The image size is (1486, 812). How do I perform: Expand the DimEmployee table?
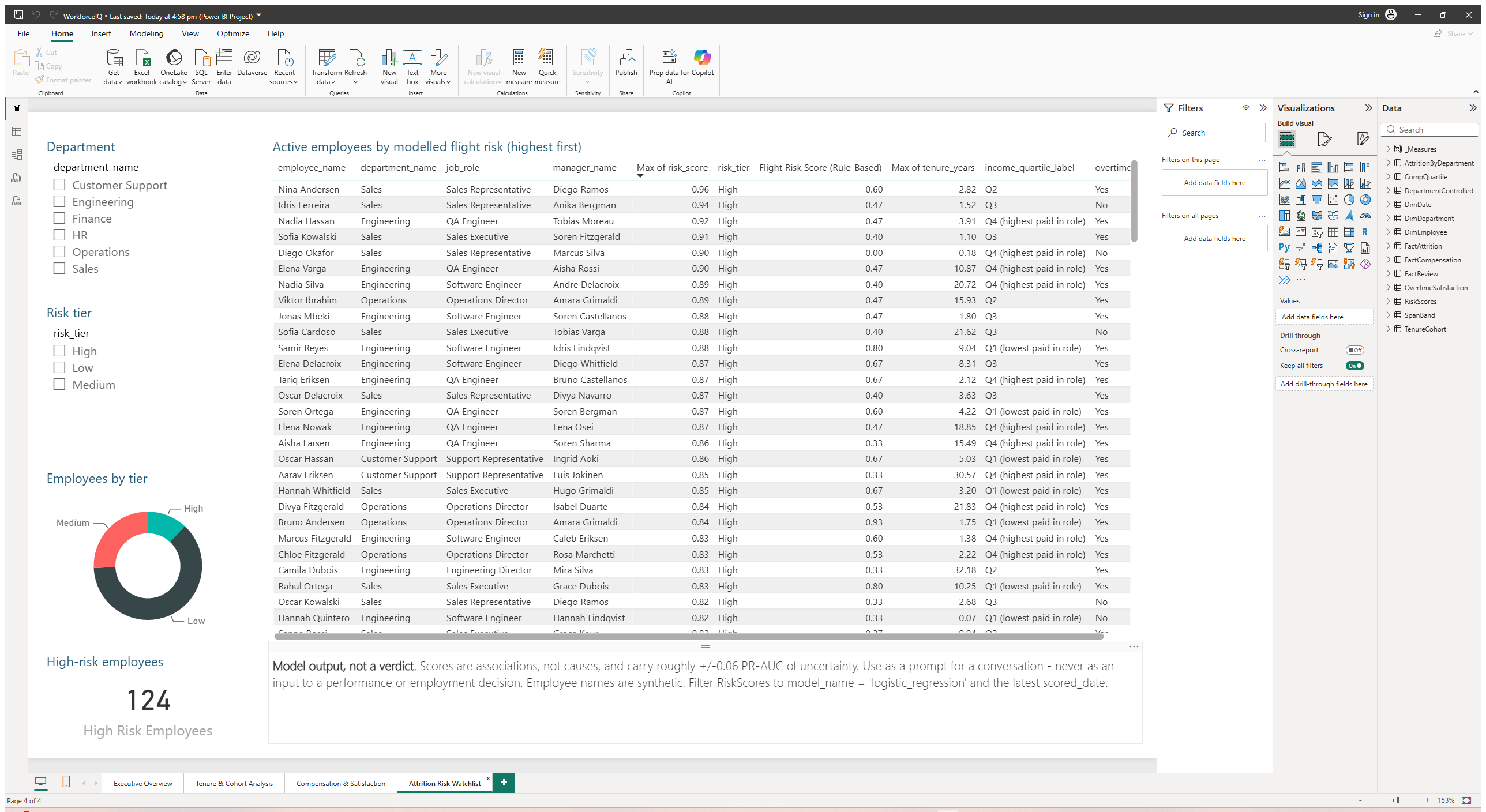pos(1389,232)
